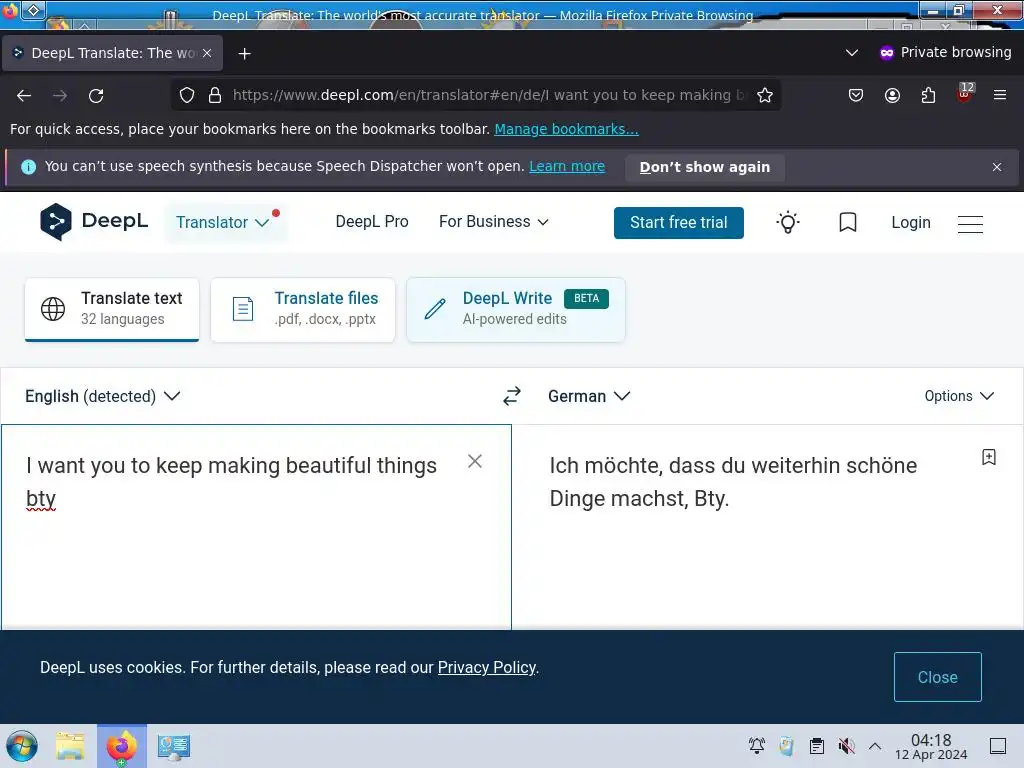
Task: Switch to the DeepL Write tab
Action: point(516,310)
